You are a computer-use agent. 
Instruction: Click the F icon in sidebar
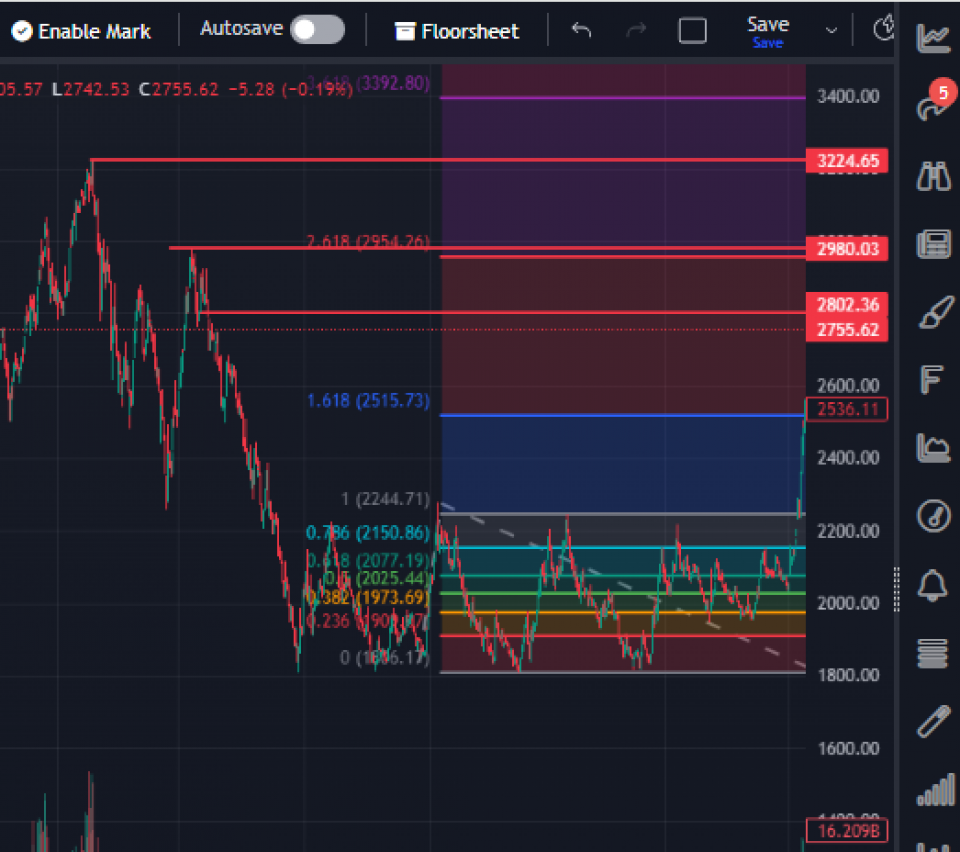point(932,380)
